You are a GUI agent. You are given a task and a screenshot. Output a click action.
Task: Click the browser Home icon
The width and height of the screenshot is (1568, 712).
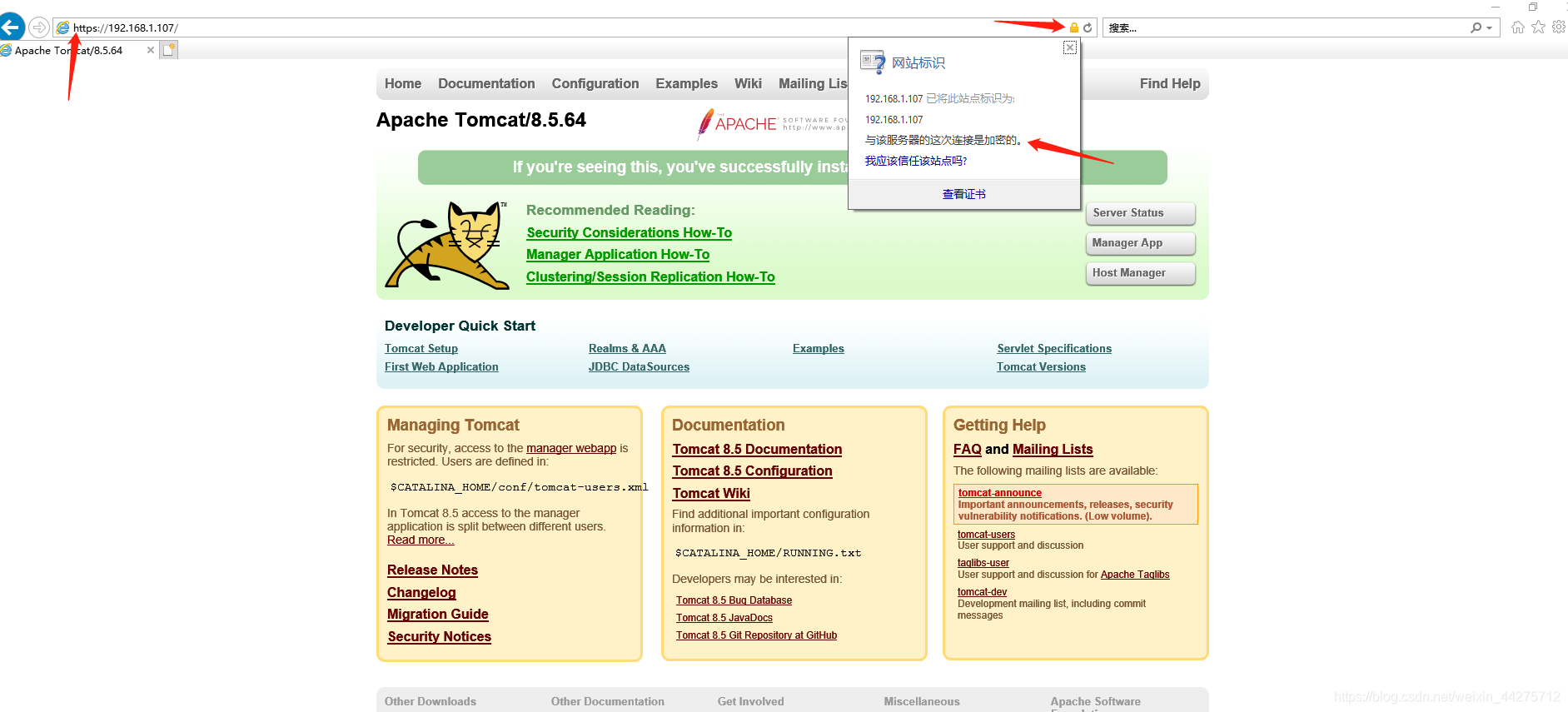click(x=1518, y=27)
